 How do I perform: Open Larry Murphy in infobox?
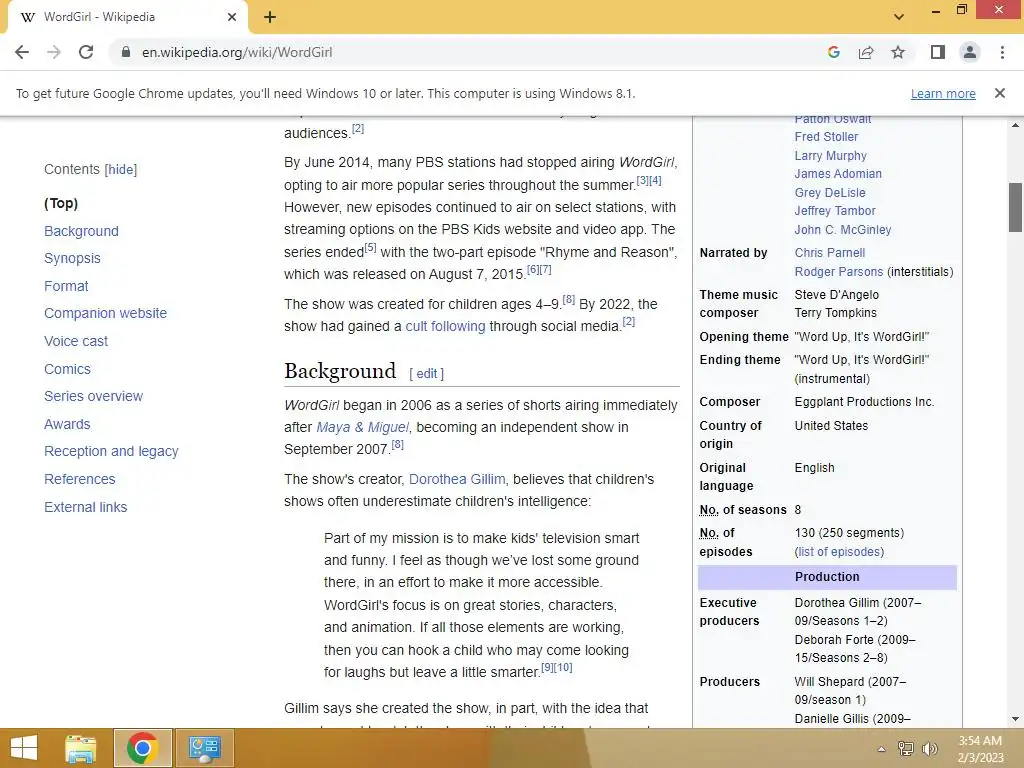831,155
